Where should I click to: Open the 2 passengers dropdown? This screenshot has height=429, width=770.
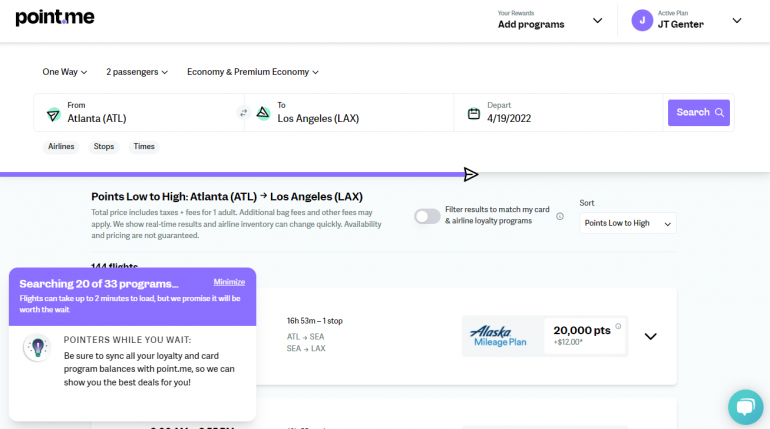pyautogui.click(x=137, y=72)
